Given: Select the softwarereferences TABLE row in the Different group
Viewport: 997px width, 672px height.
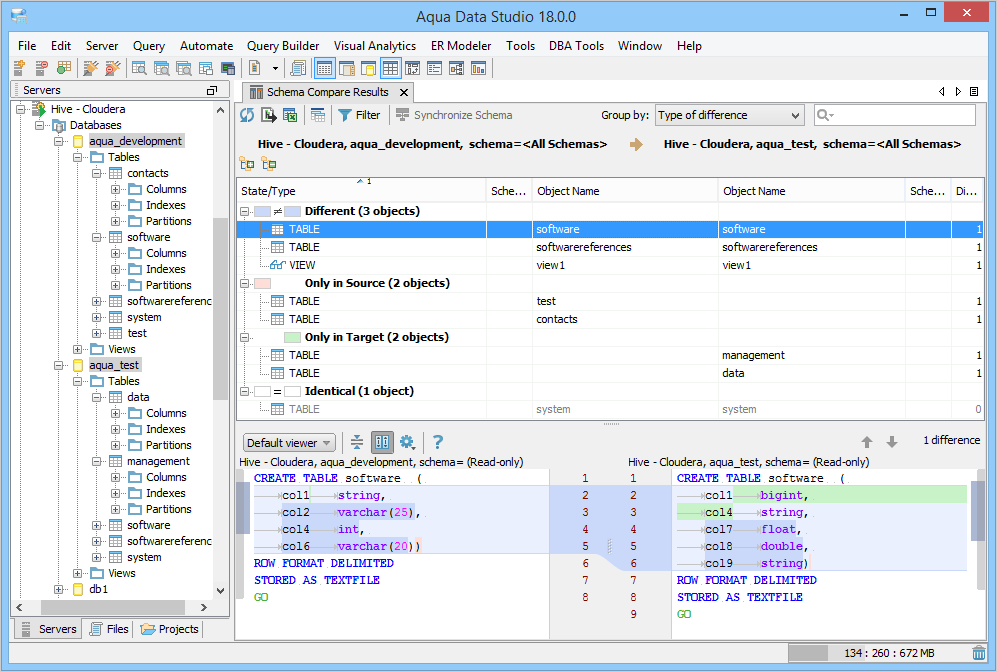Looking at the screenshot, I should pyautogui.click(x=610, y=247).
